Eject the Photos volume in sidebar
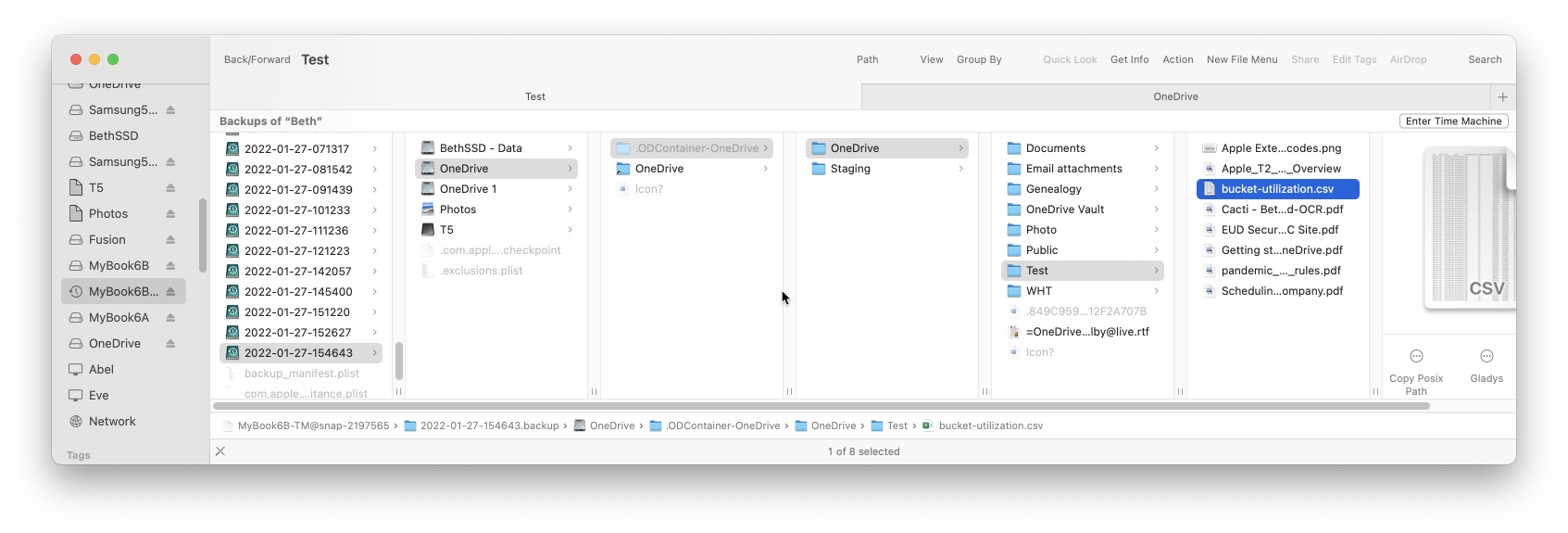The width and height of the screenshot is (1568, 533). 170,213
